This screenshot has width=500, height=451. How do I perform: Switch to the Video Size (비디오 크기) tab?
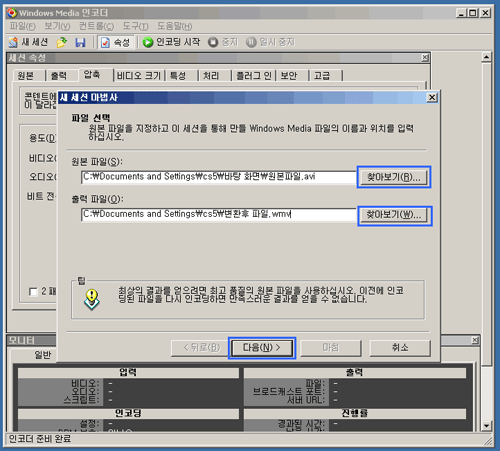coord(139,76)
